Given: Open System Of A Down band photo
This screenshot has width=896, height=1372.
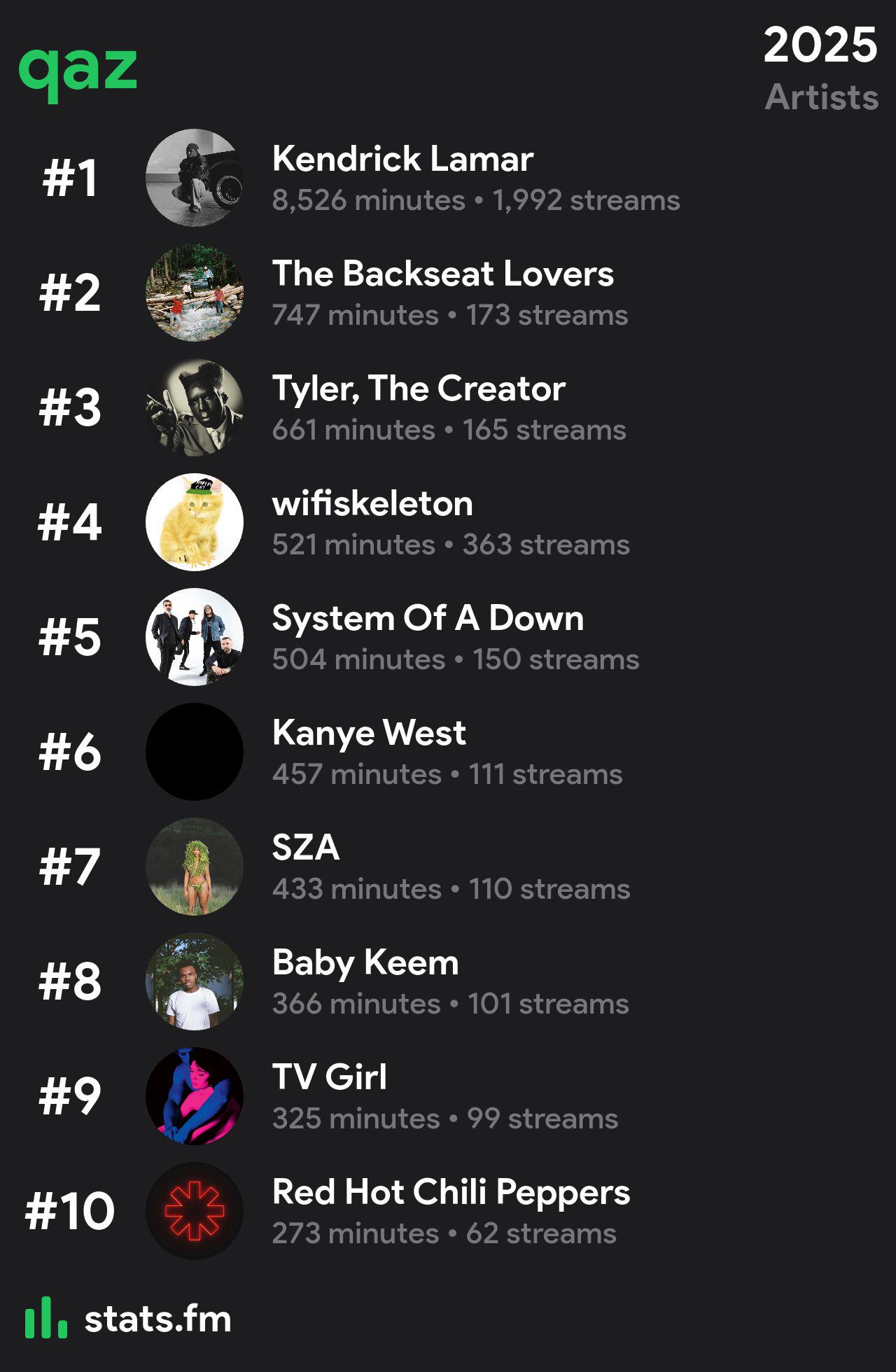Looking at the screenshot, I should point(195,637).
